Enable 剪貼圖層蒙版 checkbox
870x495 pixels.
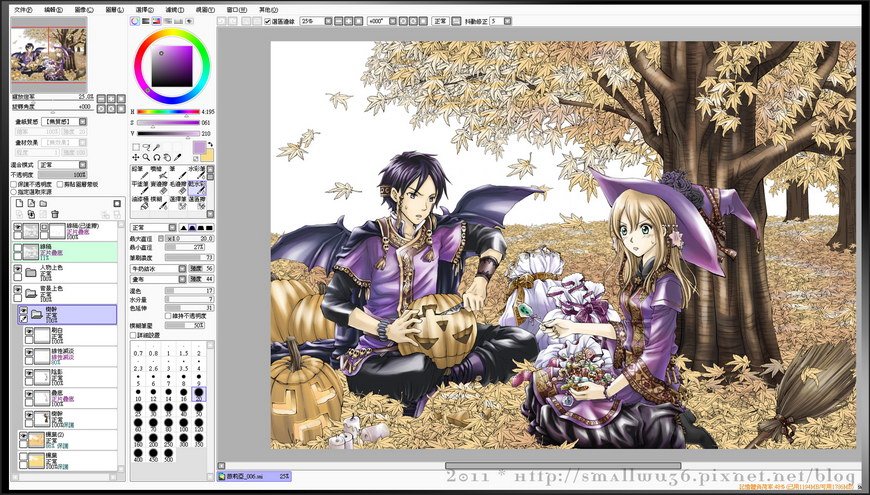pyautogui.click(x=60, y=184)
